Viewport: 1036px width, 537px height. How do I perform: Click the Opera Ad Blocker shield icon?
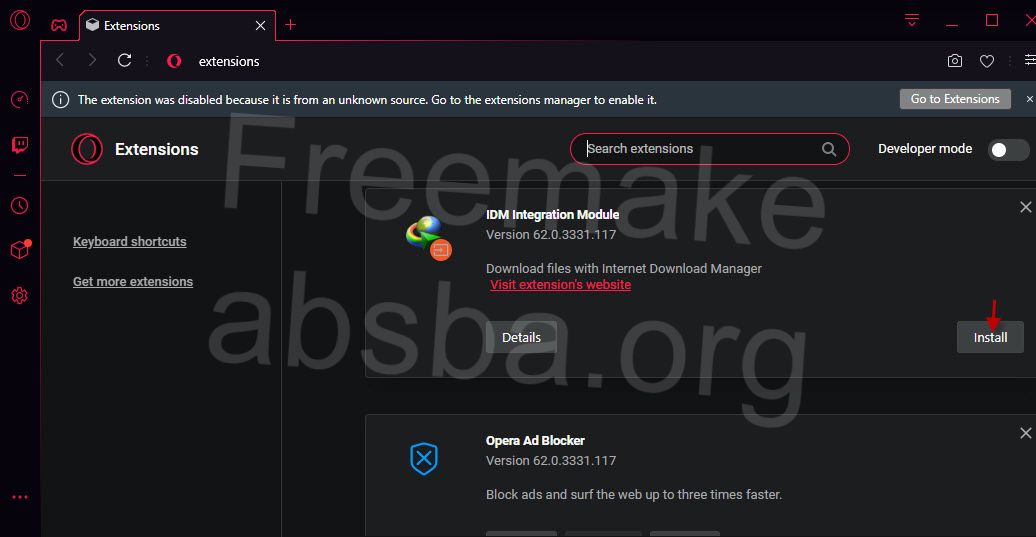[x=424, y=458]
